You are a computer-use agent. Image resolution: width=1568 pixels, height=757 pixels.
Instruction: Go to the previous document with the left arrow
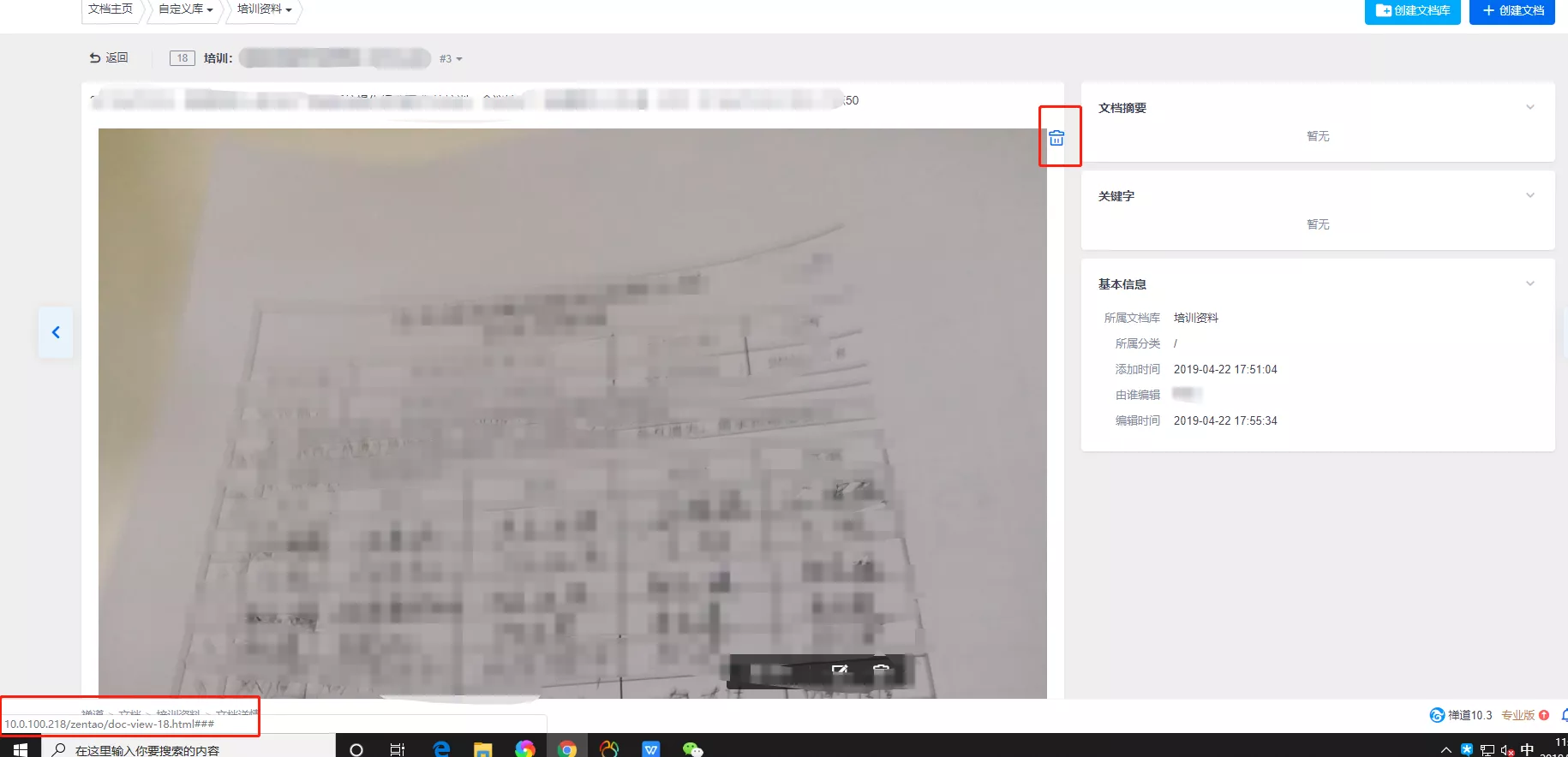coord(56,332)
